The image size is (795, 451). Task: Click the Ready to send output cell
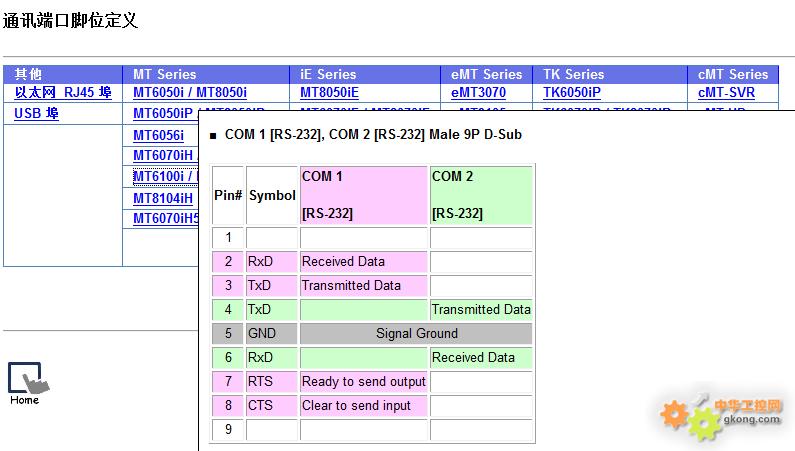pyautogui.click(x=364, y=382)
